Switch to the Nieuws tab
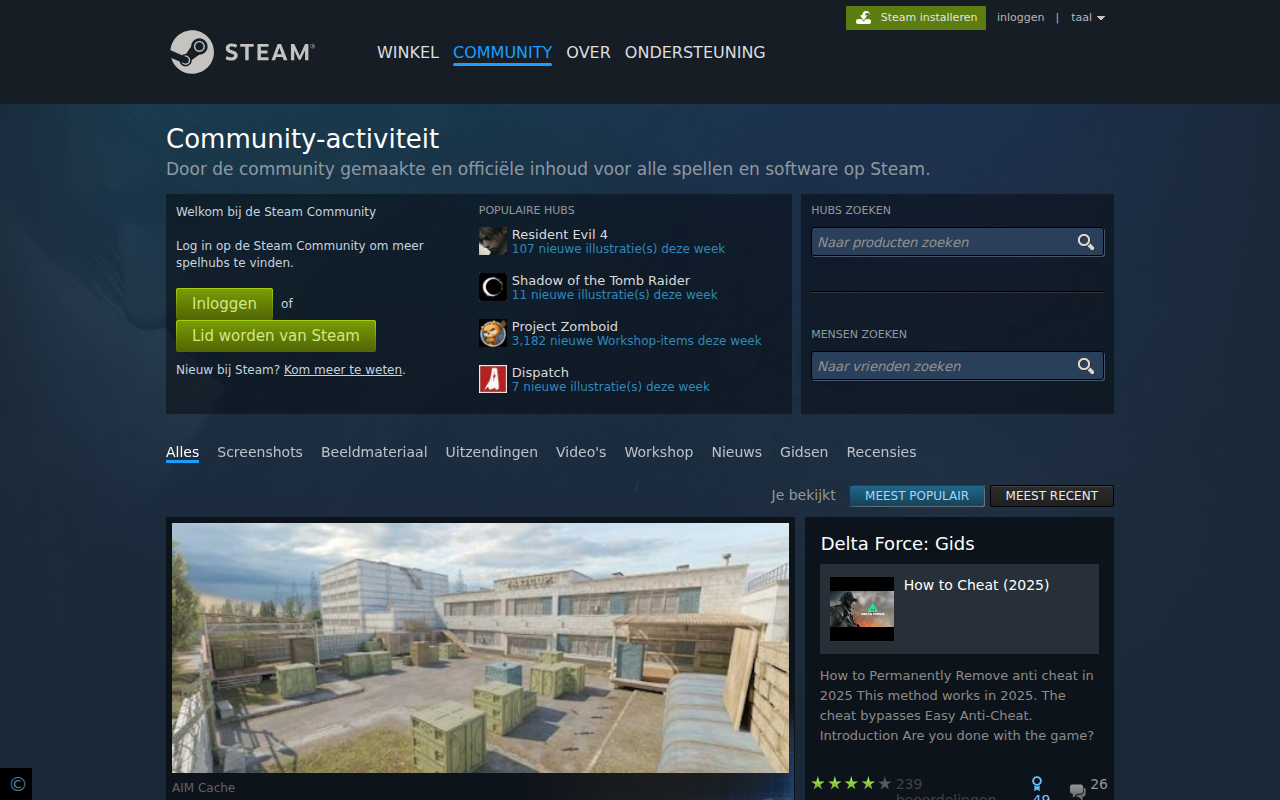The height and width of the screenshot is (800, 1280). (x=737, y=452)
